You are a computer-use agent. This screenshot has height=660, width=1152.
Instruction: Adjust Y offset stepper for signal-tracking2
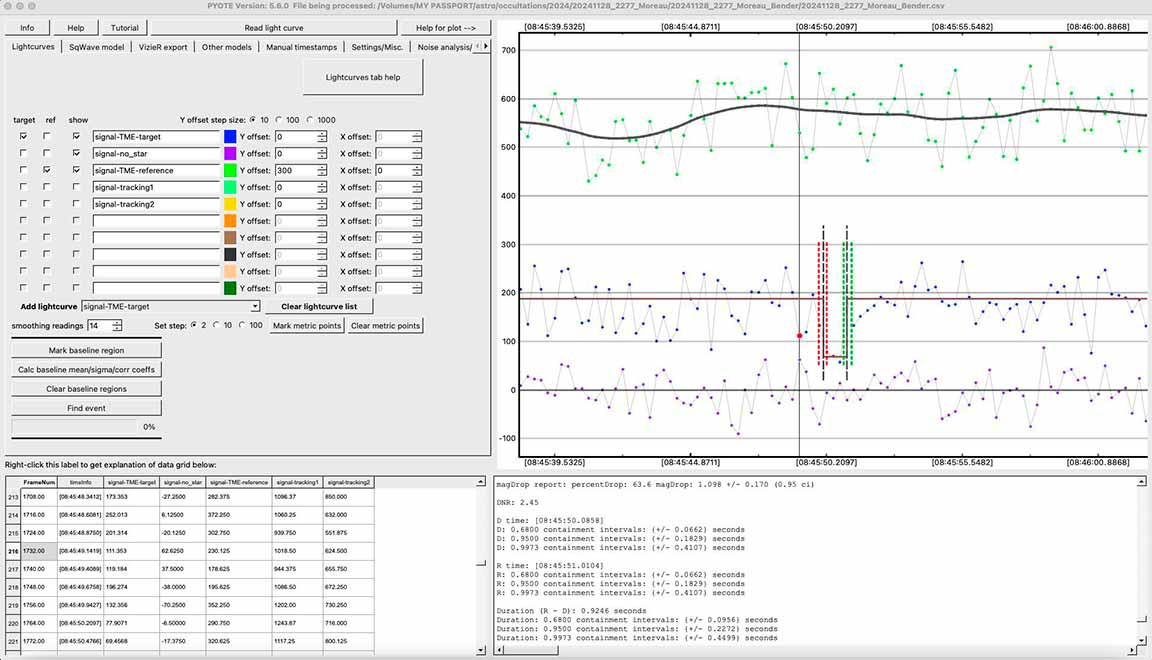[x=322, y=204]
